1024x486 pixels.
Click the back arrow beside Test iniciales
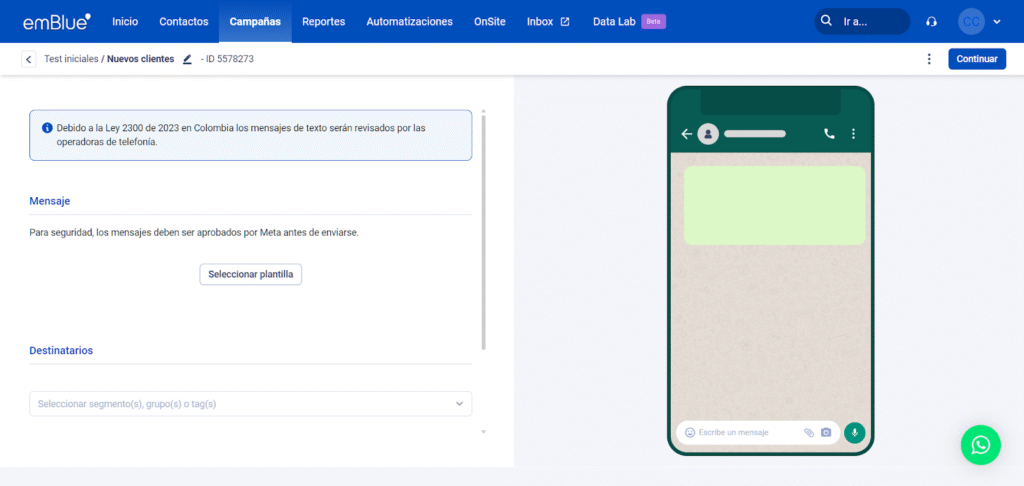coord(28,59)
